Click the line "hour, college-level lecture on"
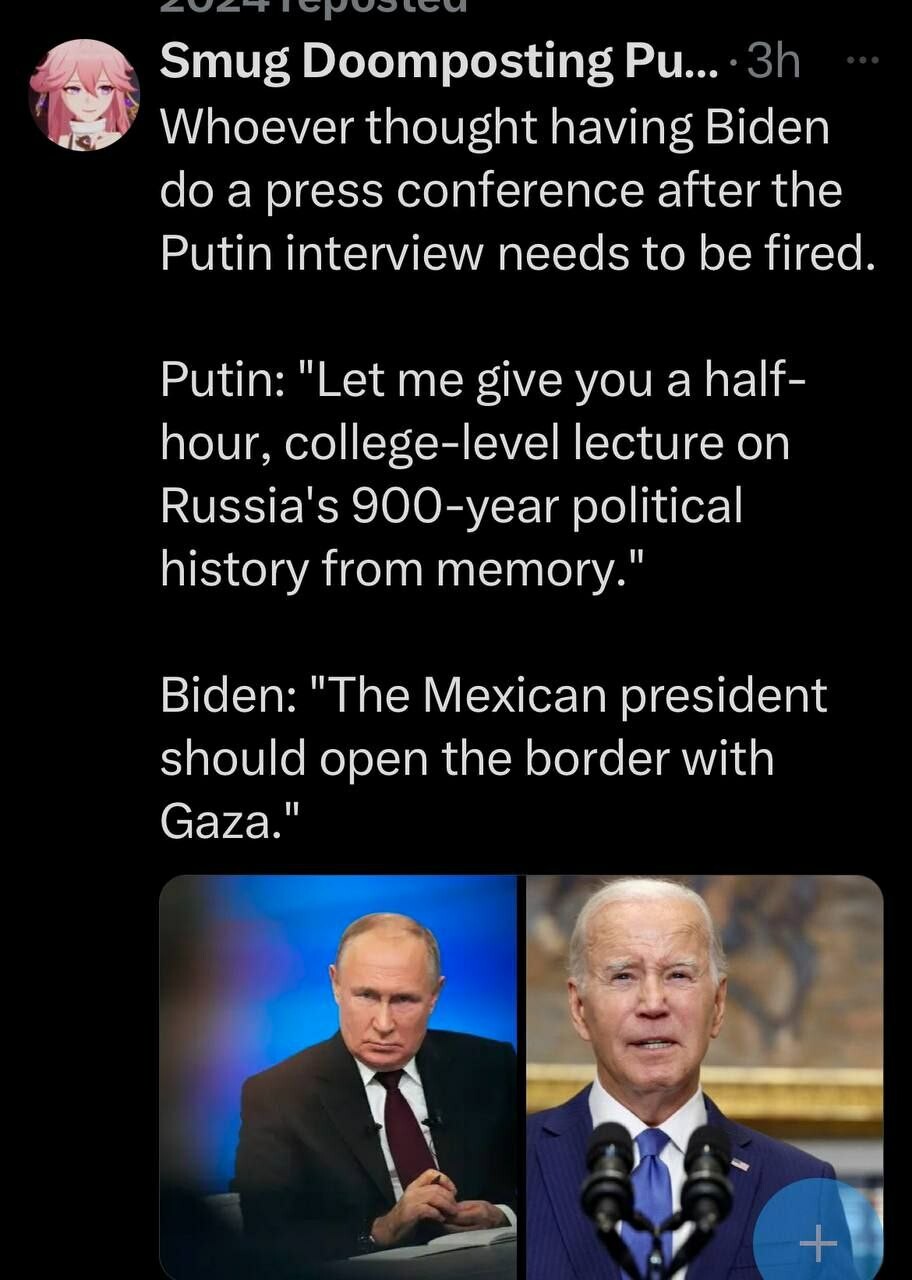This screenshot has width=912, height=1280. (475, 444)
